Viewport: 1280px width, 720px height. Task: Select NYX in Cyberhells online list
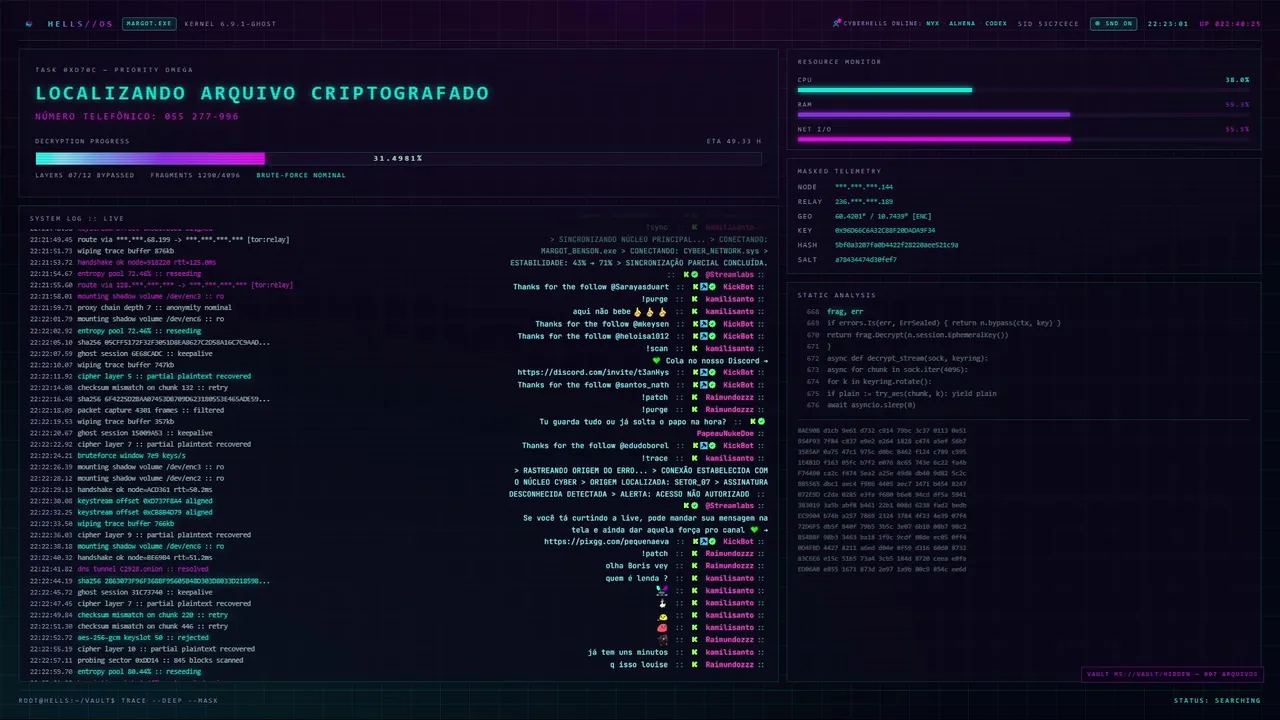[933, 23]
